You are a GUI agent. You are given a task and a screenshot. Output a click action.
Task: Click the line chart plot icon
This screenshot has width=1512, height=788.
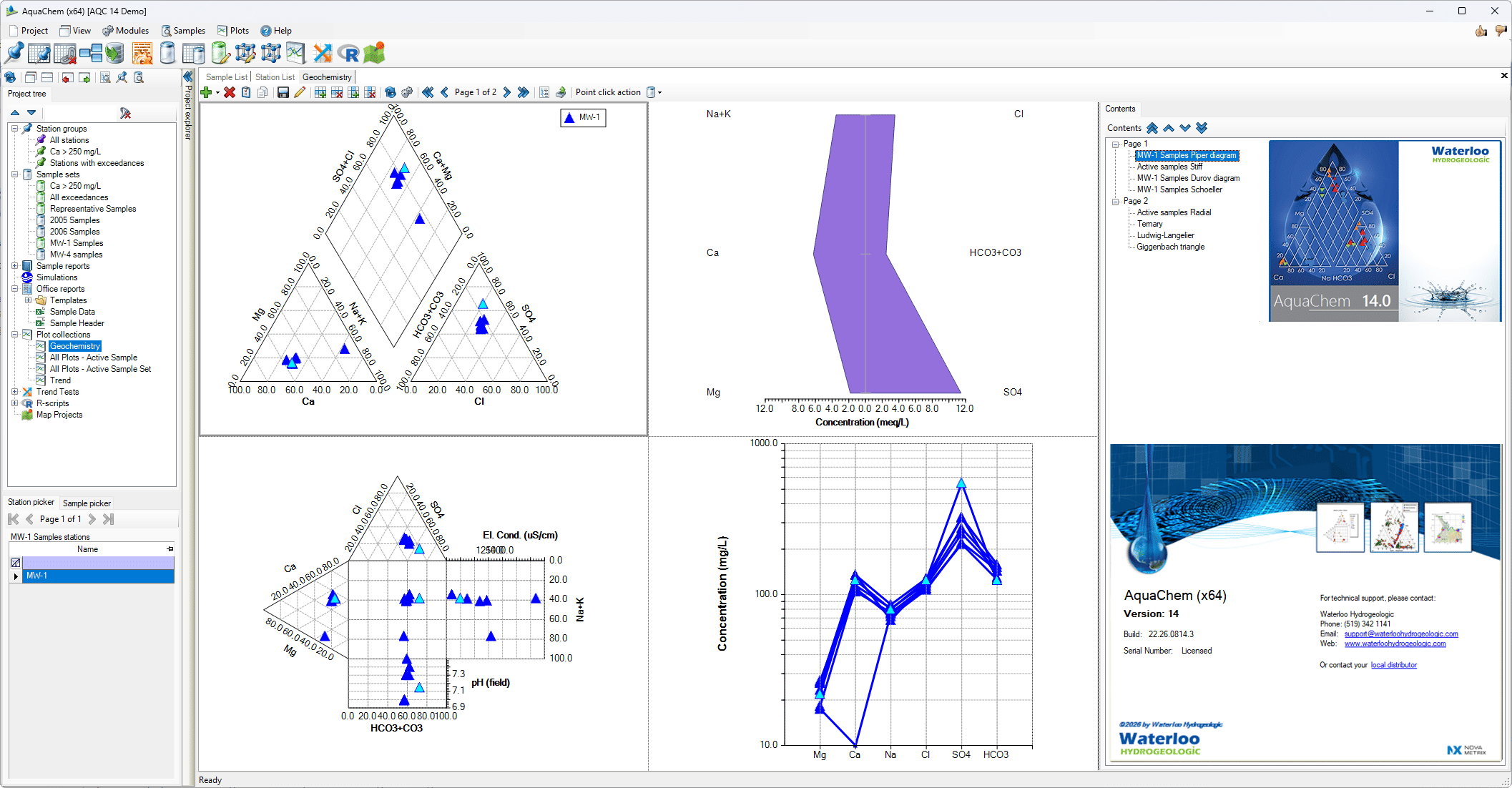point(295,53)
